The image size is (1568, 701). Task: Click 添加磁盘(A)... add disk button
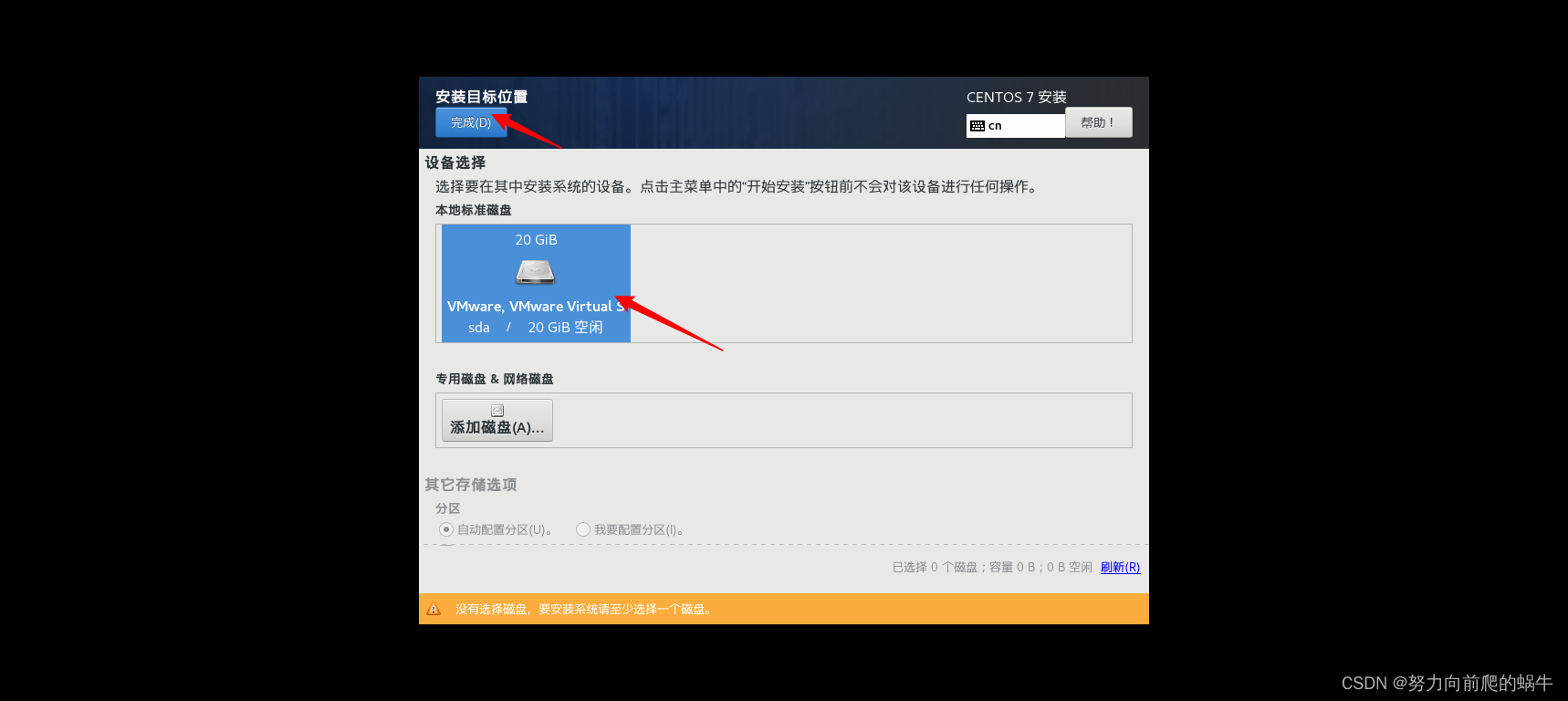pos(497,420)
